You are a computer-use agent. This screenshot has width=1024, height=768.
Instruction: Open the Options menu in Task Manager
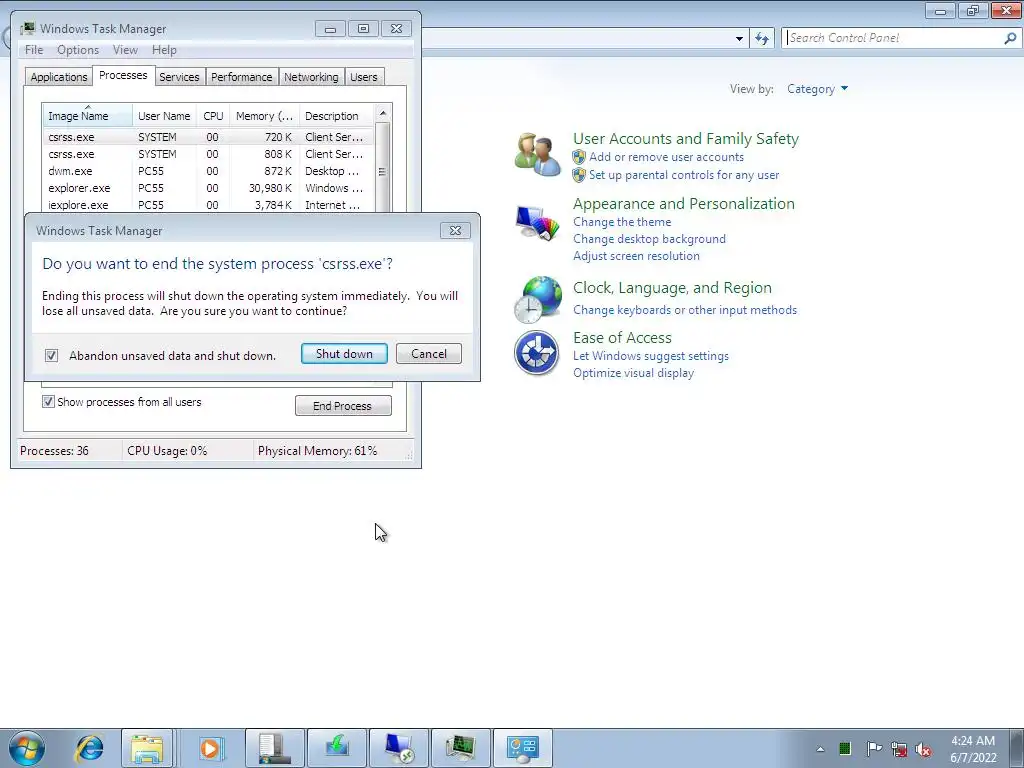click(x=78, y=50)
